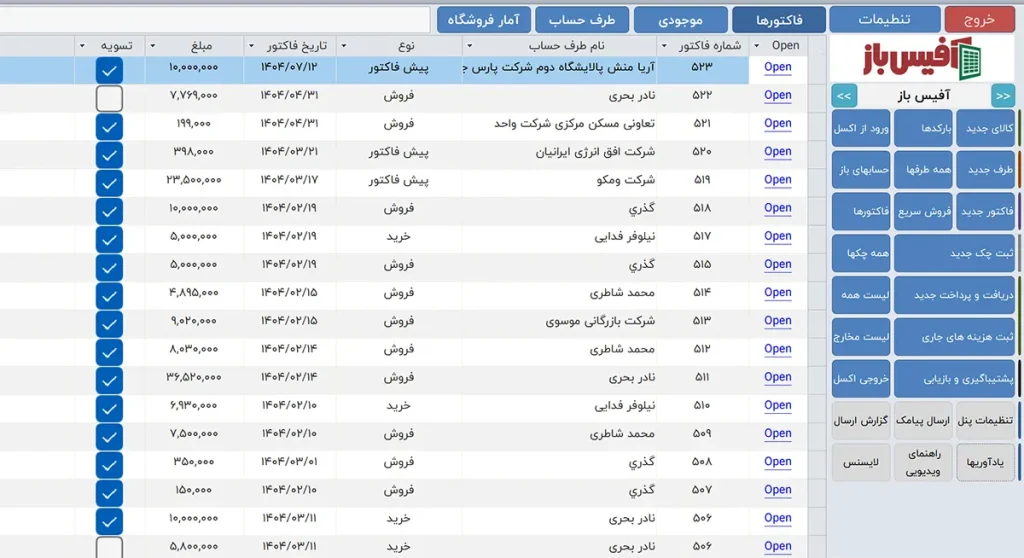Click the Open link for invoice ۵۰۸
The width and height of the screenshot is (1024, 558).
click(778, 461)
